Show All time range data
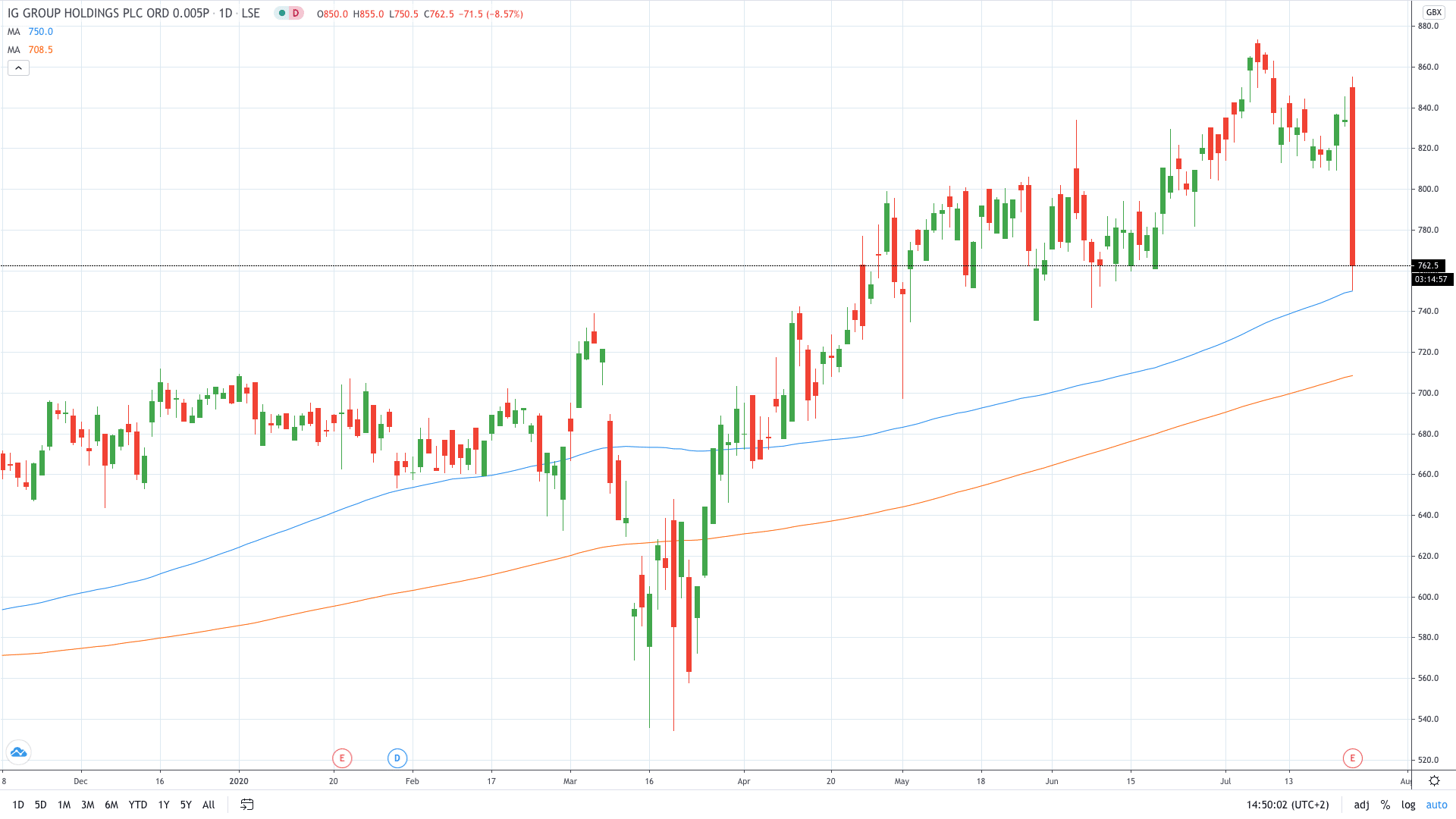 (209, 805)
